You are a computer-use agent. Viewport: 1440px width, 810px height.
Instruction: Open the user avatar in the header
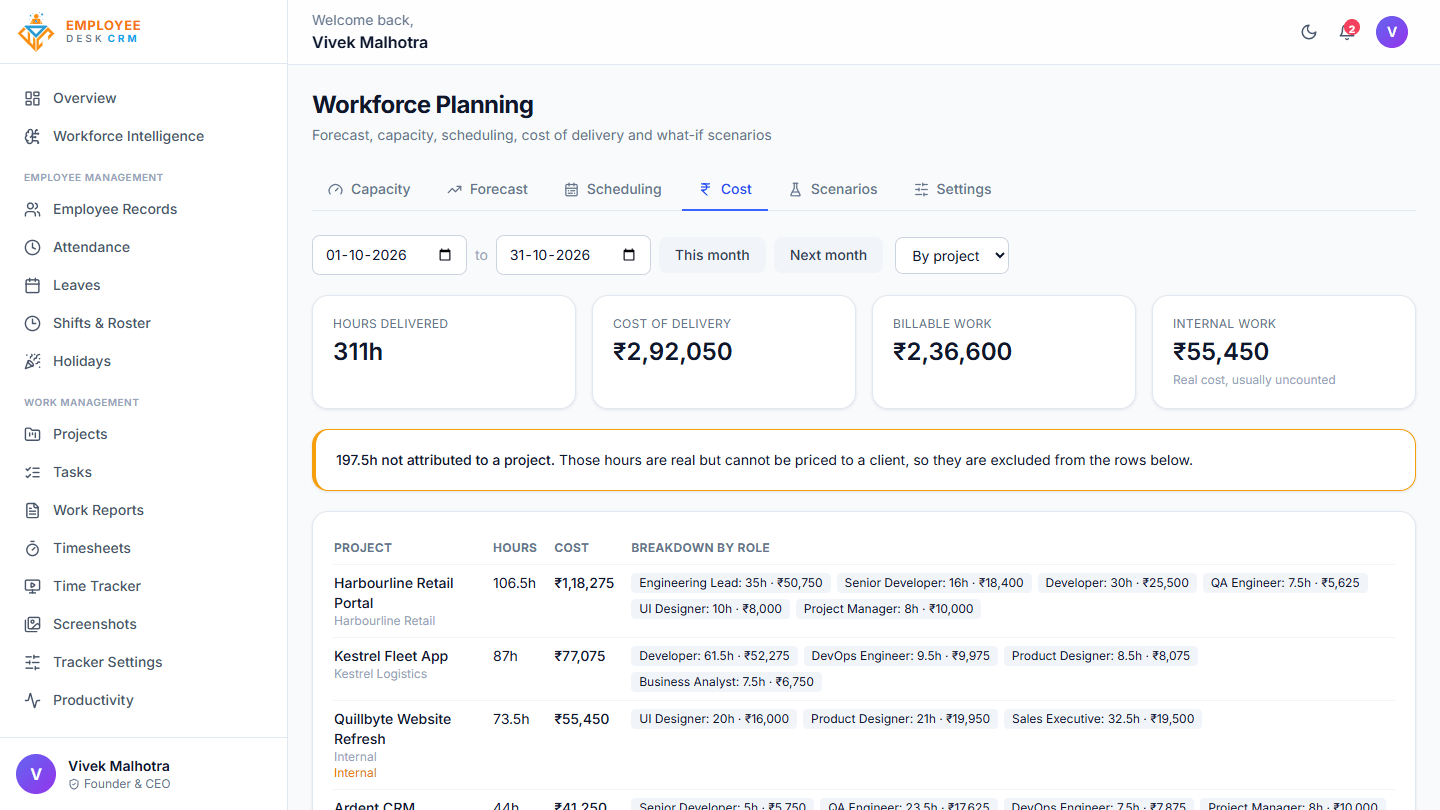coord(1392,32)
